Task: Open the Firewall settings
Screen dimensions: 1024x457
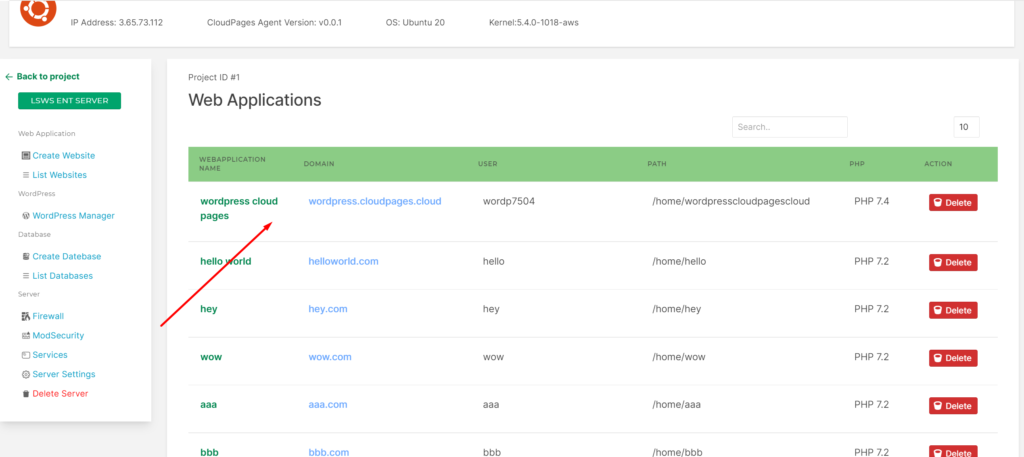Action: 48,316
